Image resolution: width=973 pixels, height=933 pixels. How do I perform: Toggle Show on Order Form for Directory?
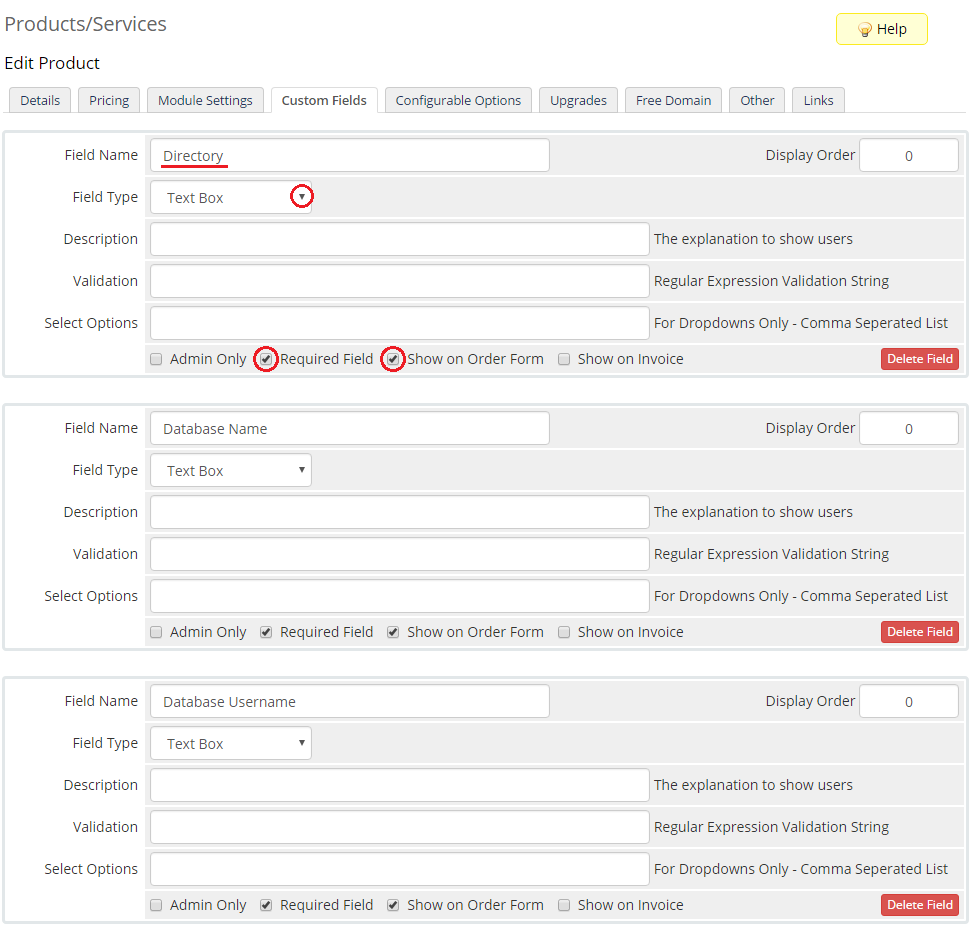393,359
